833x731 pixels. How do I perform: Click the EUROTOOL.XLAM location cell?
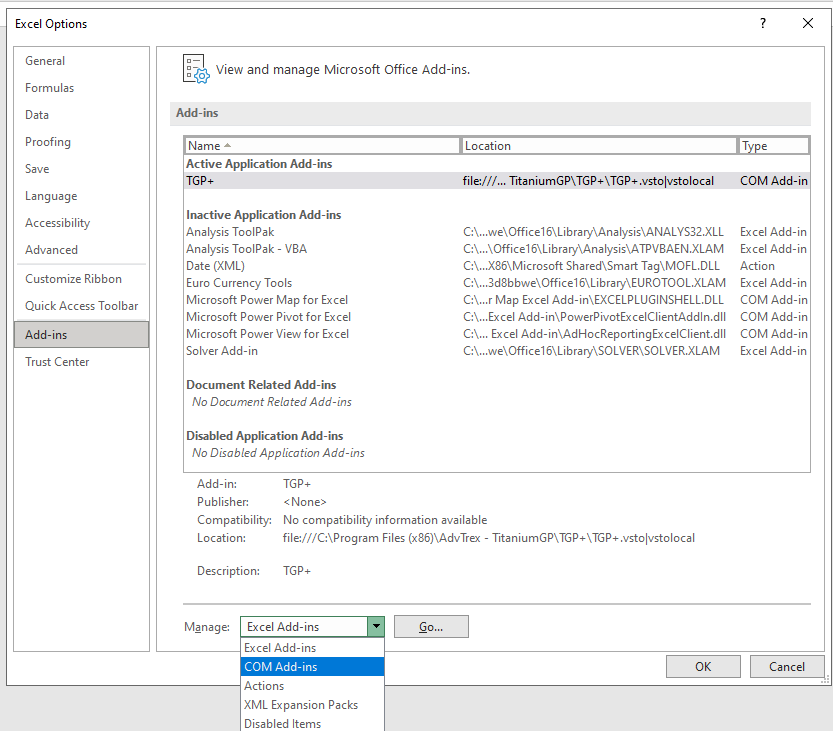(594, 283)
